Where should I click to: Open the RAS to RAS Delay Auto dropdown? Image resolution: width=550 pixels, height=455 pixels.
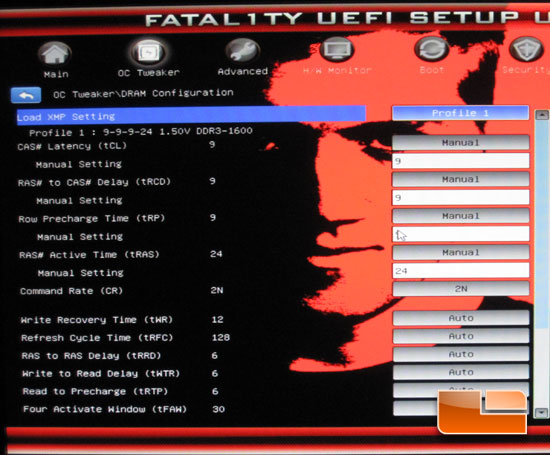coord(461,354)
